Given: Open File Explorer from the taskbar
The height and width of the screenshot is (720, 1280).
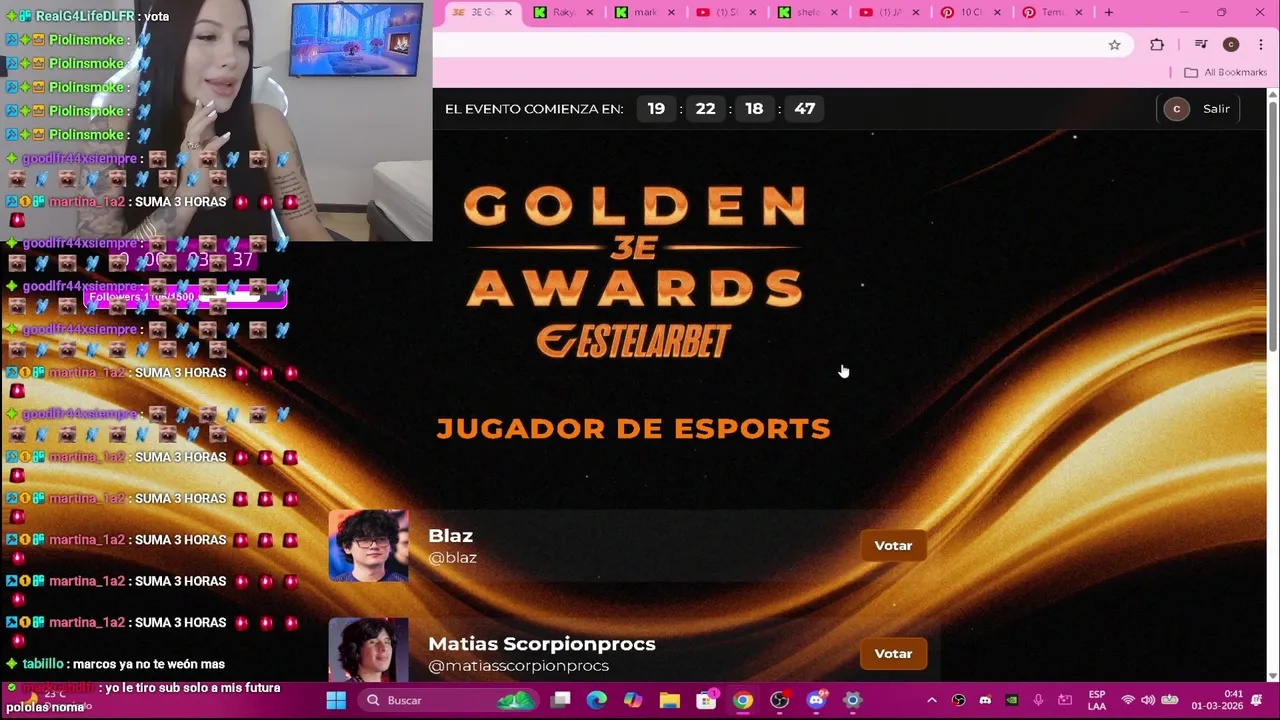Looking at the screenshot, I should pos(669,700).
